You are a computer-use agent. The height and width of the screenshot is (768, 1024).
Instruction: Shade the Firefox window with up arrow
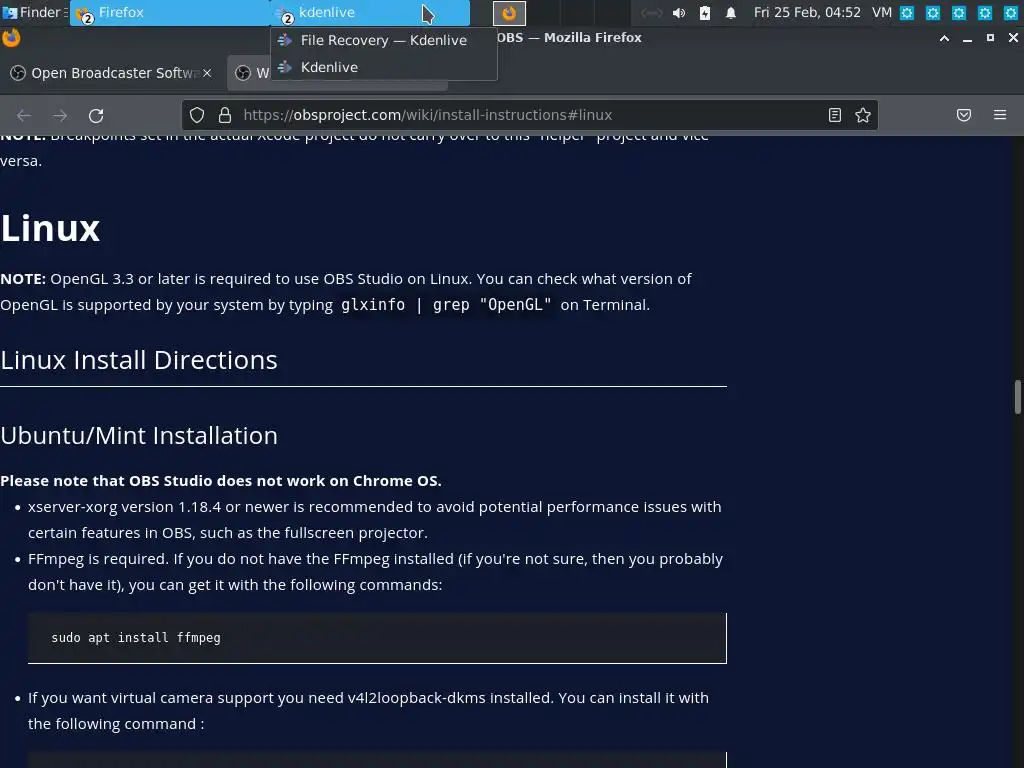pyautogui.click(x=944, y=39)
